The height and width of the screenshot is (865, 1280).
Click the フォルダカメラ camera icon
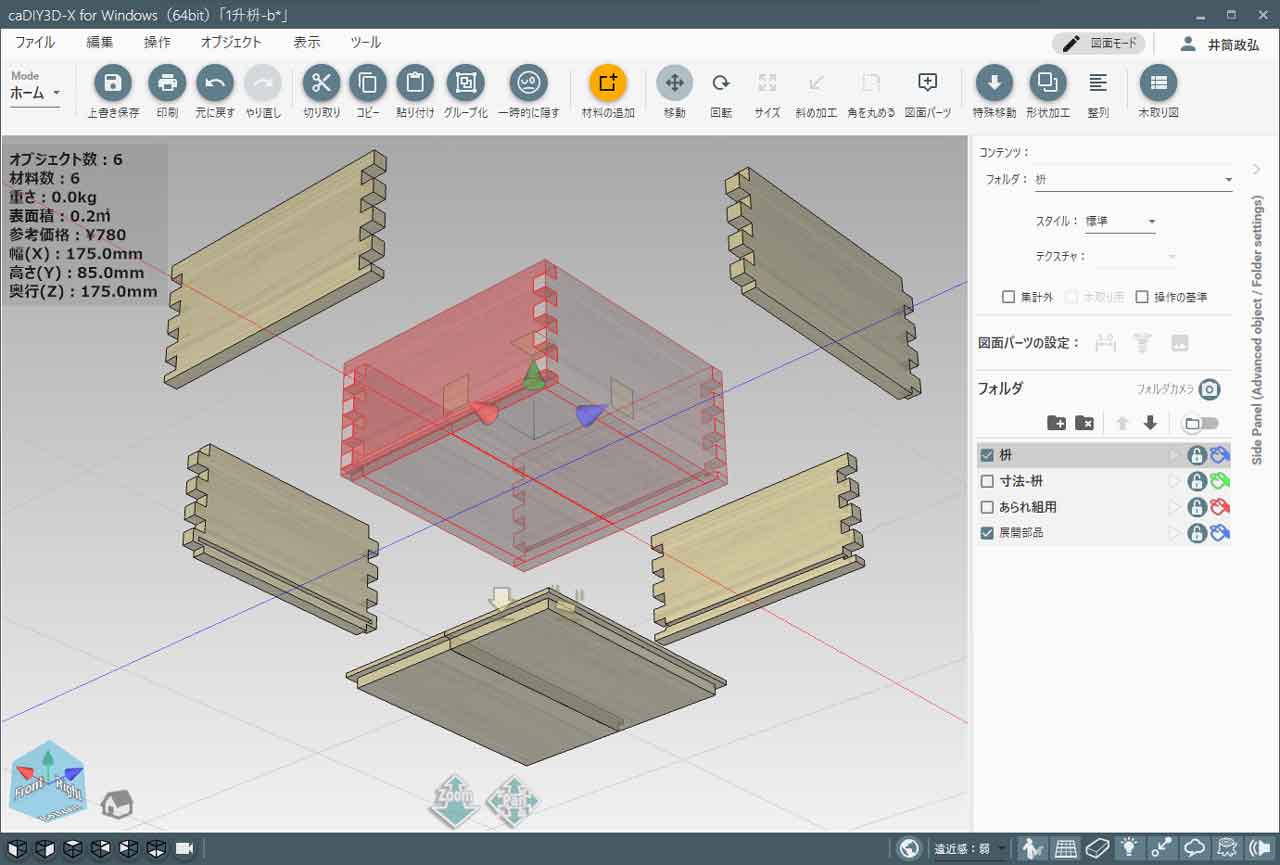pyautogui.click(x=1209, y=390)
